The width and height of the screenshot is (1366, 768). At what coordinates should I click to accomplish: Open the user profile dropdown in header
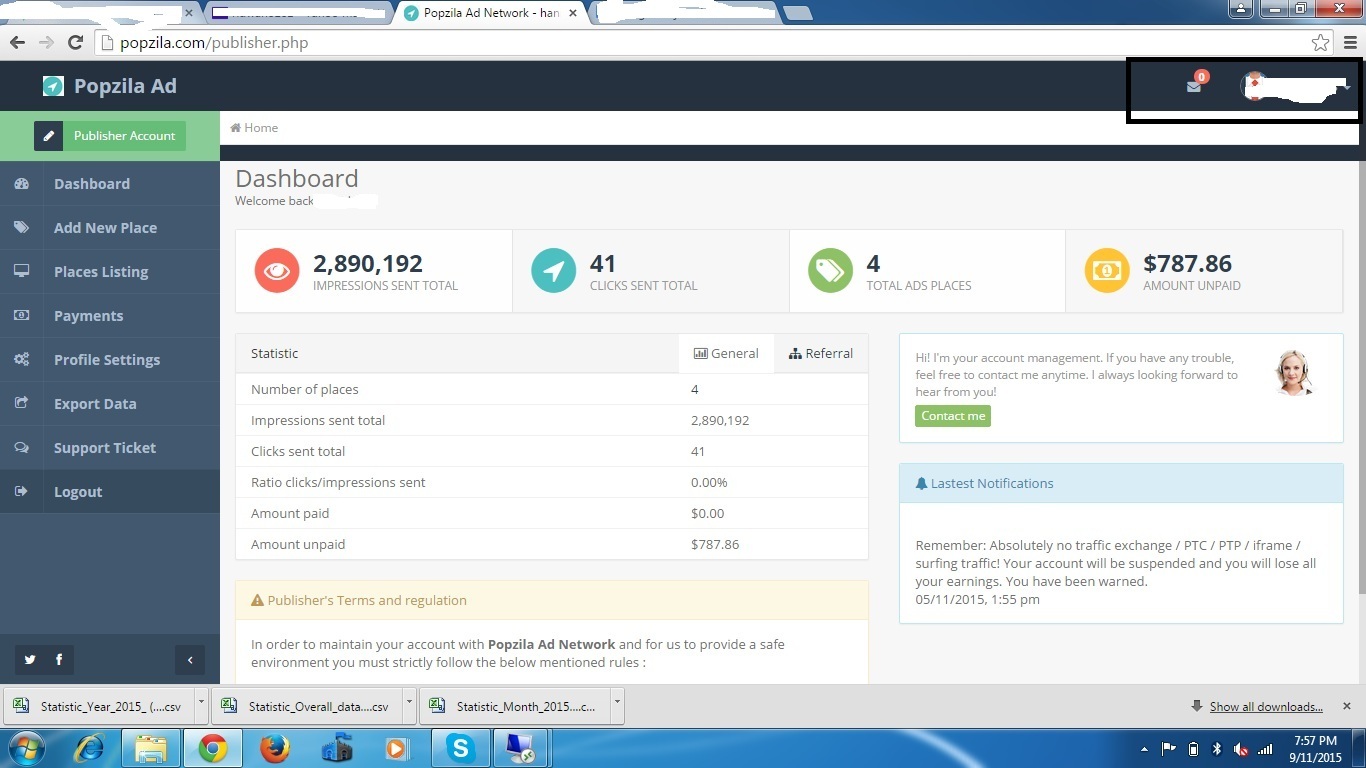tap(1296, 87)
